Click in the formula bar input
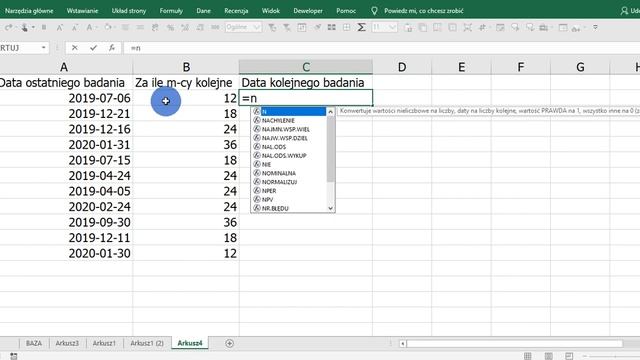The width and height of the screenshot is (640, 360). [382, 48]
